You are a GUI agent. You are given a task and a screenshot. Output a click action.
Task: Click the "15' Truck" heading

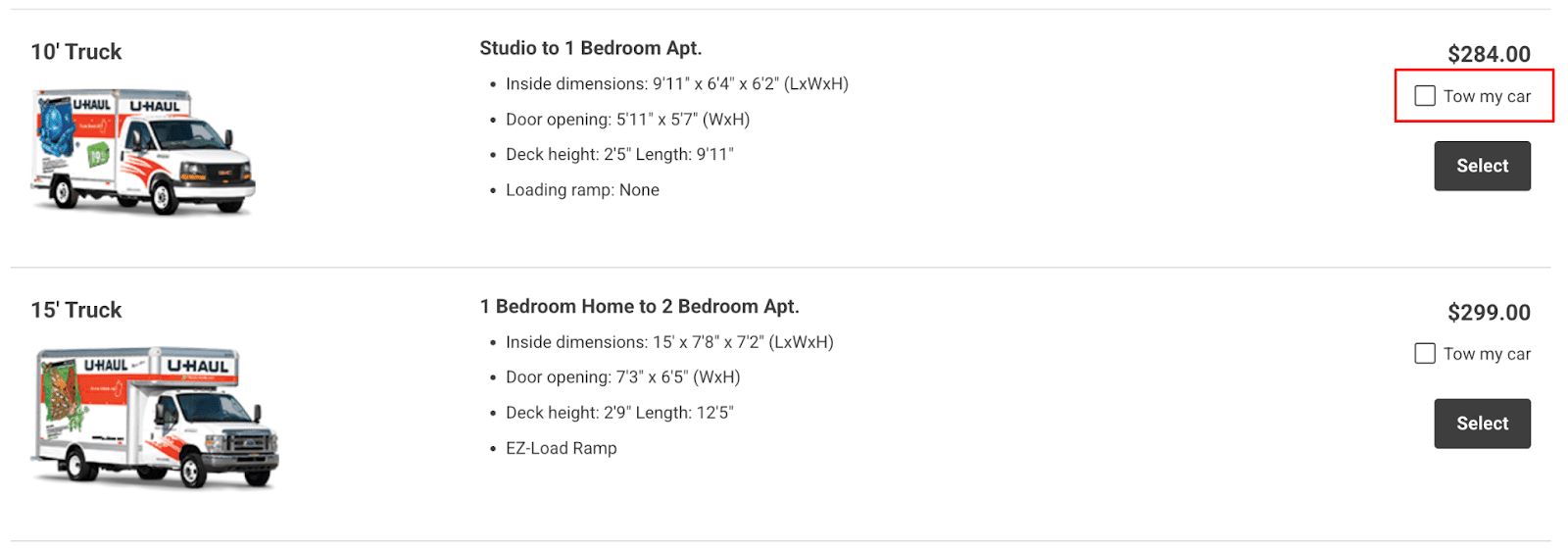(76, 311)
